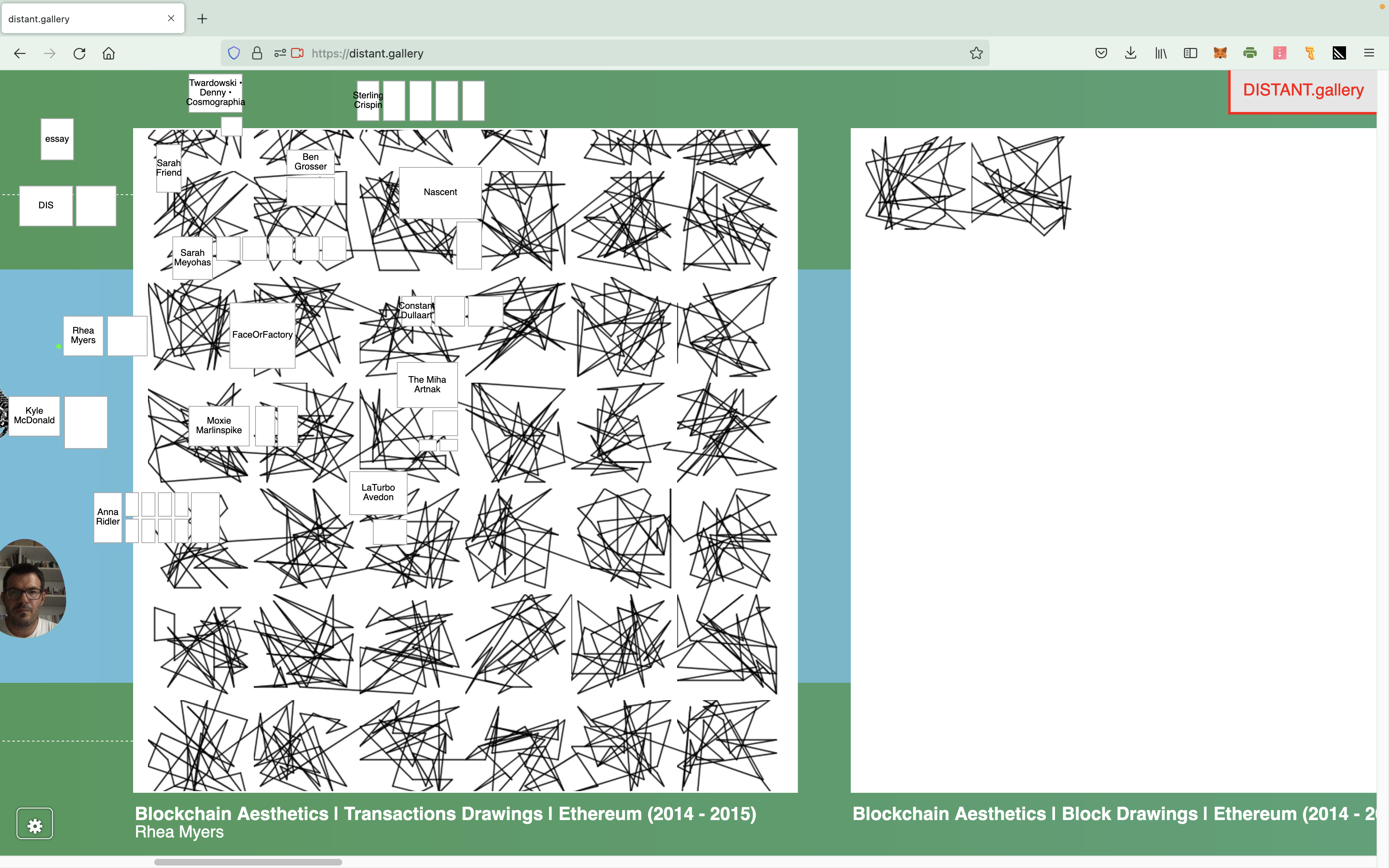Click the blank card beside DIS
The width and height of the screenshot is (1389, 868).
(x=96, y=205)
